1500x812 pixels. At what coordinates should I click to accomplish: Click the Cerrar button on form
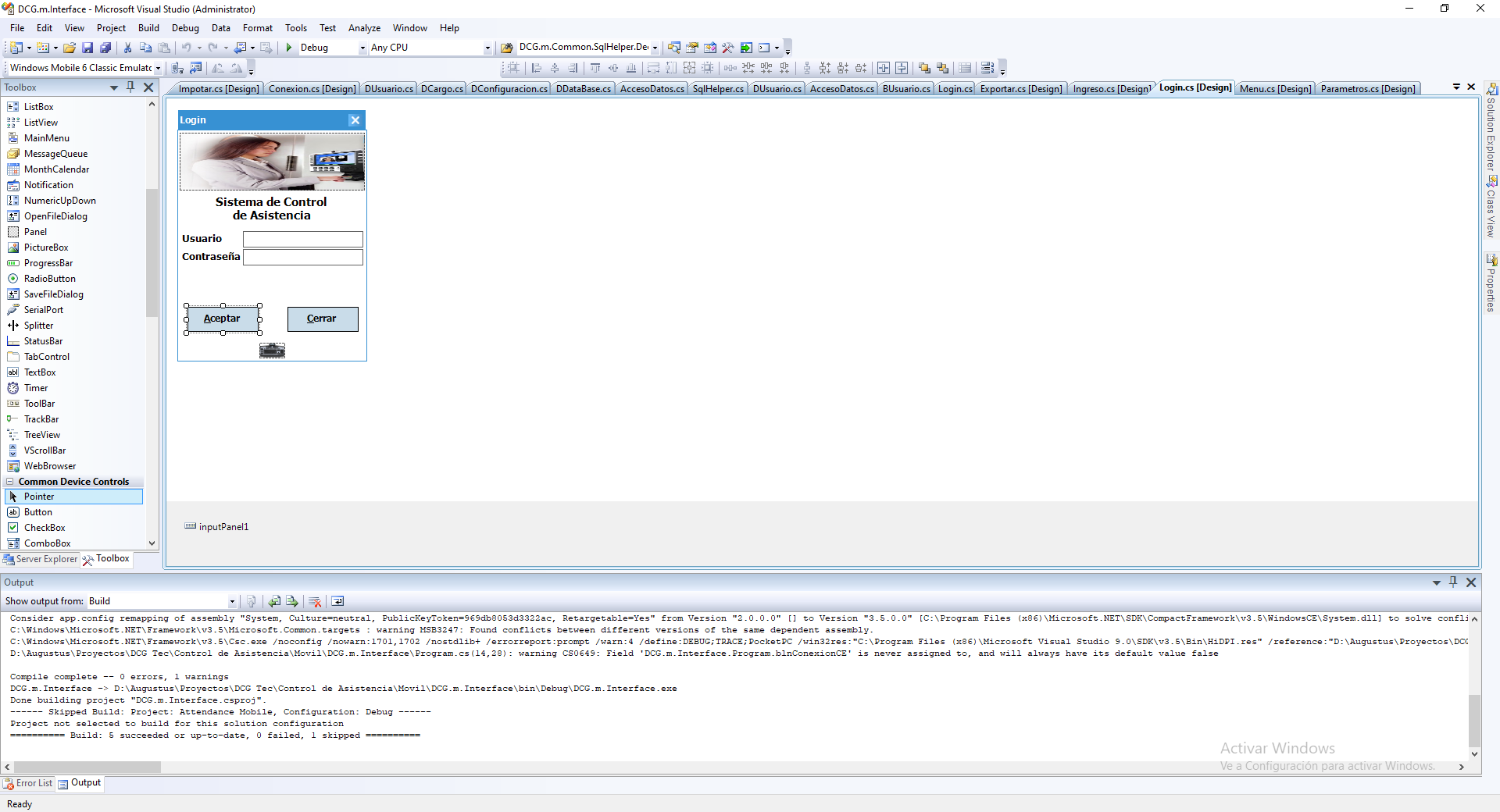pyautogui.click(x=322, y=319)
